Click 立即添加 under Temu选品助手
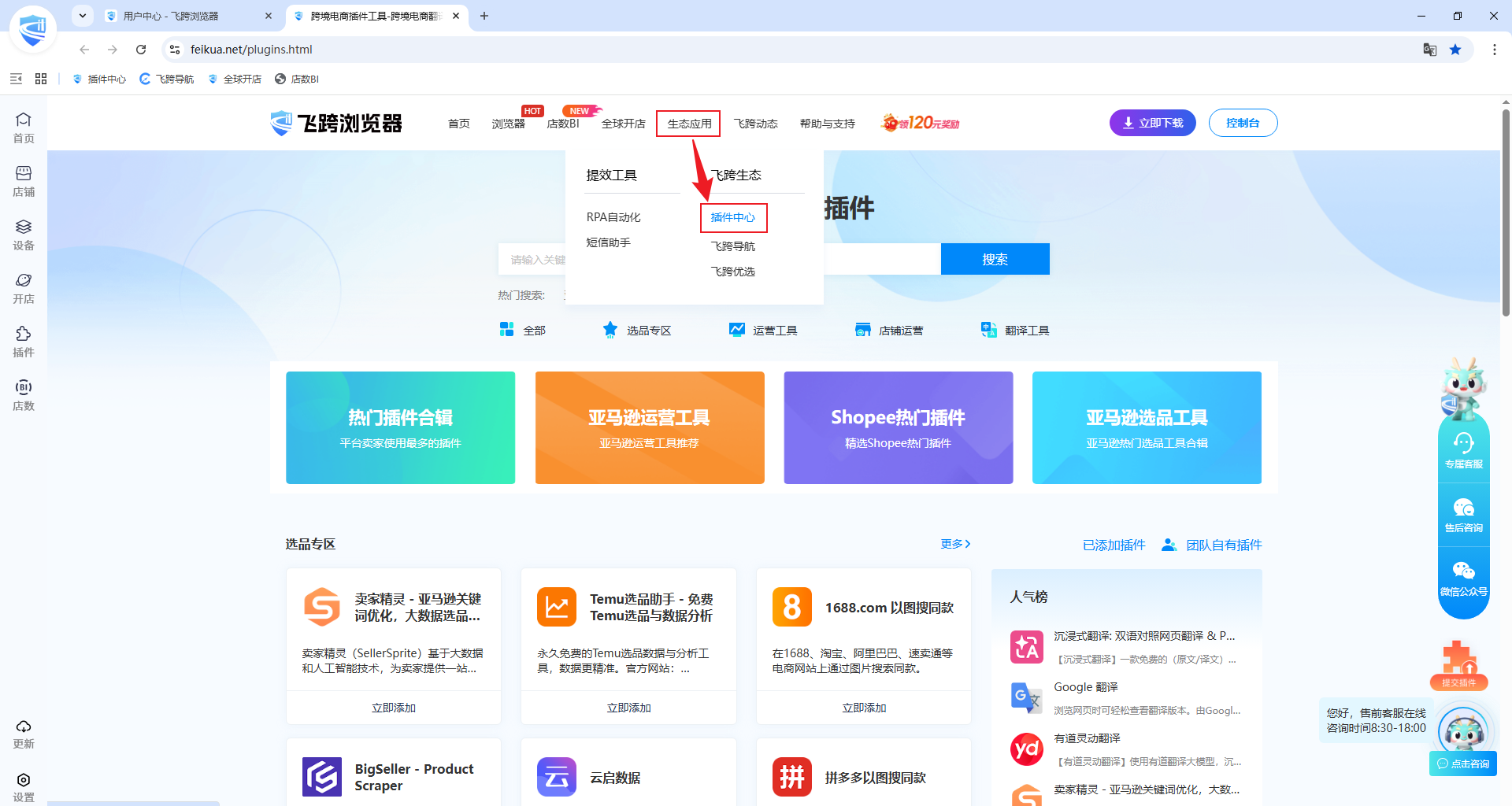 point(628,708)
